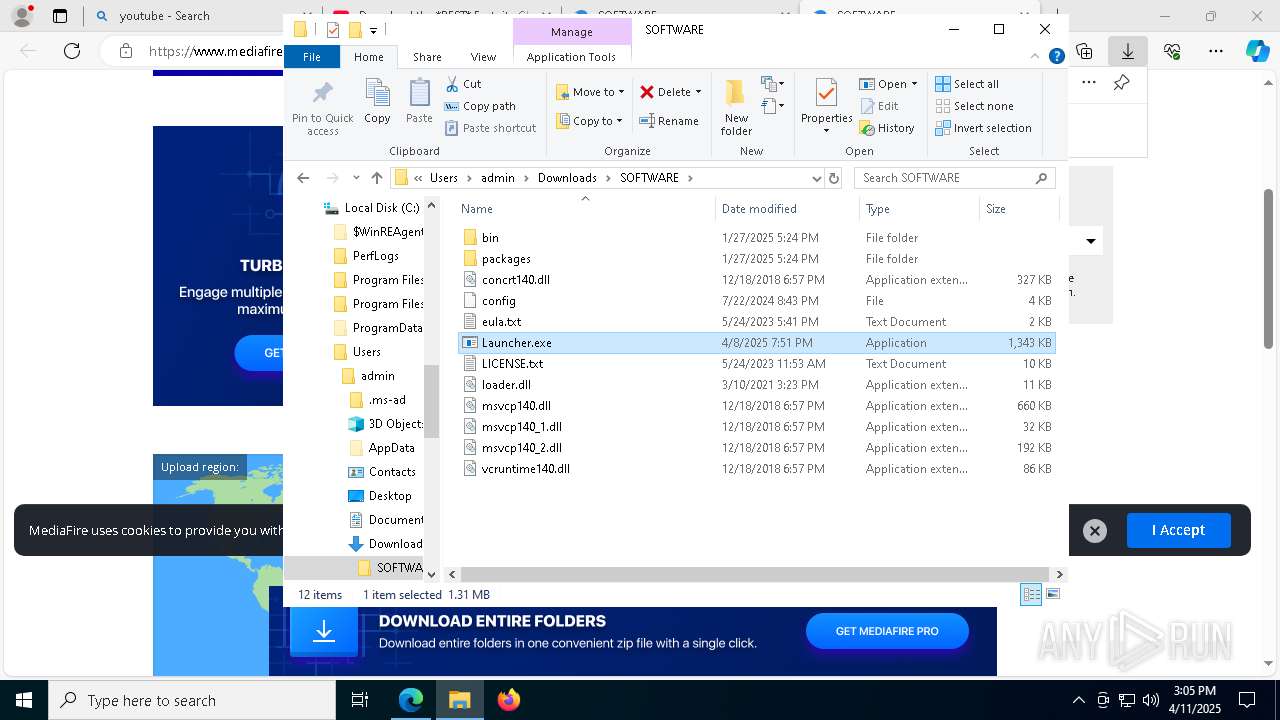Click the horizontal scrollbar in file list
The height and width of the screenshot is (720, 1280).
tap(755, 574)
